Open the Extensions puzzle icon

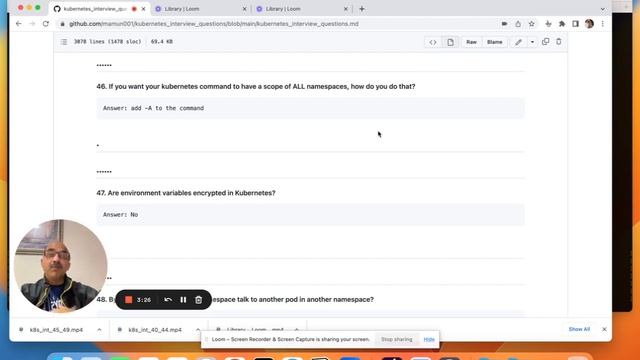coord(562,24)
